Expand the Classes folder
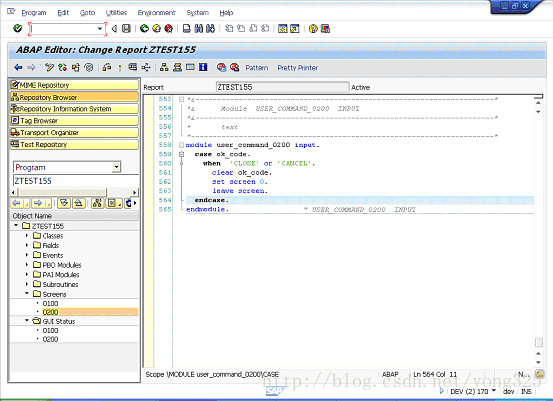This screenshot has height=401, width=553. click(27, 235)
